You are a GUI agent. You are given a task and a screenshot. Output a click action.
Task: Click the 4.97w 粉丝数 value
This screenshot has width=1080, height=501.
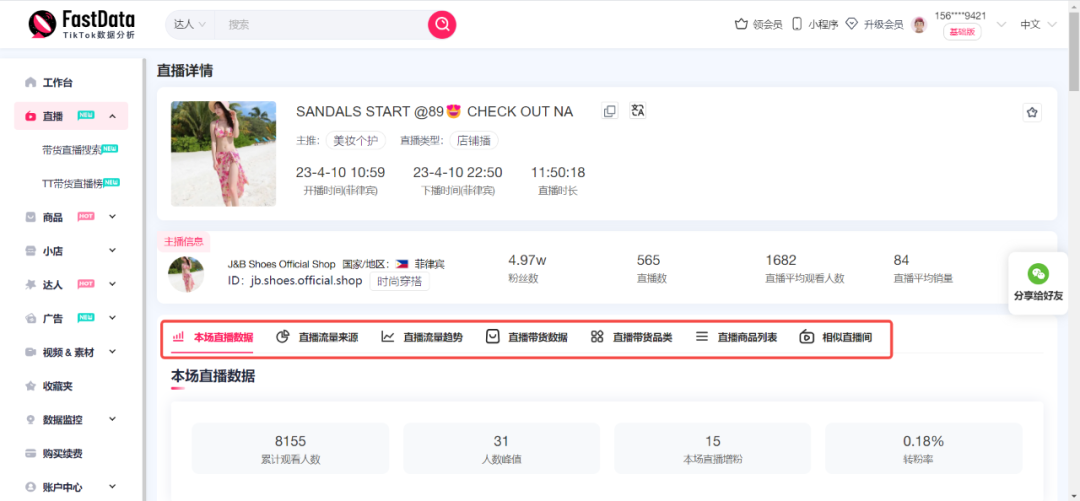pyautogui.click(x=527, y=260)
